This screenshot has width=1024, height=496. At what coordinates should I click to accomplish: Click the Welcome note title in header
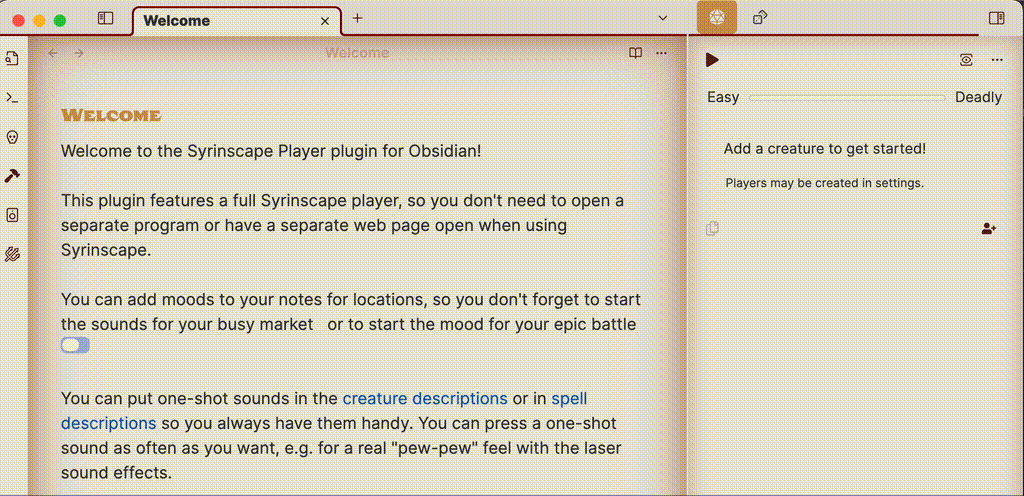coord(357,53)
